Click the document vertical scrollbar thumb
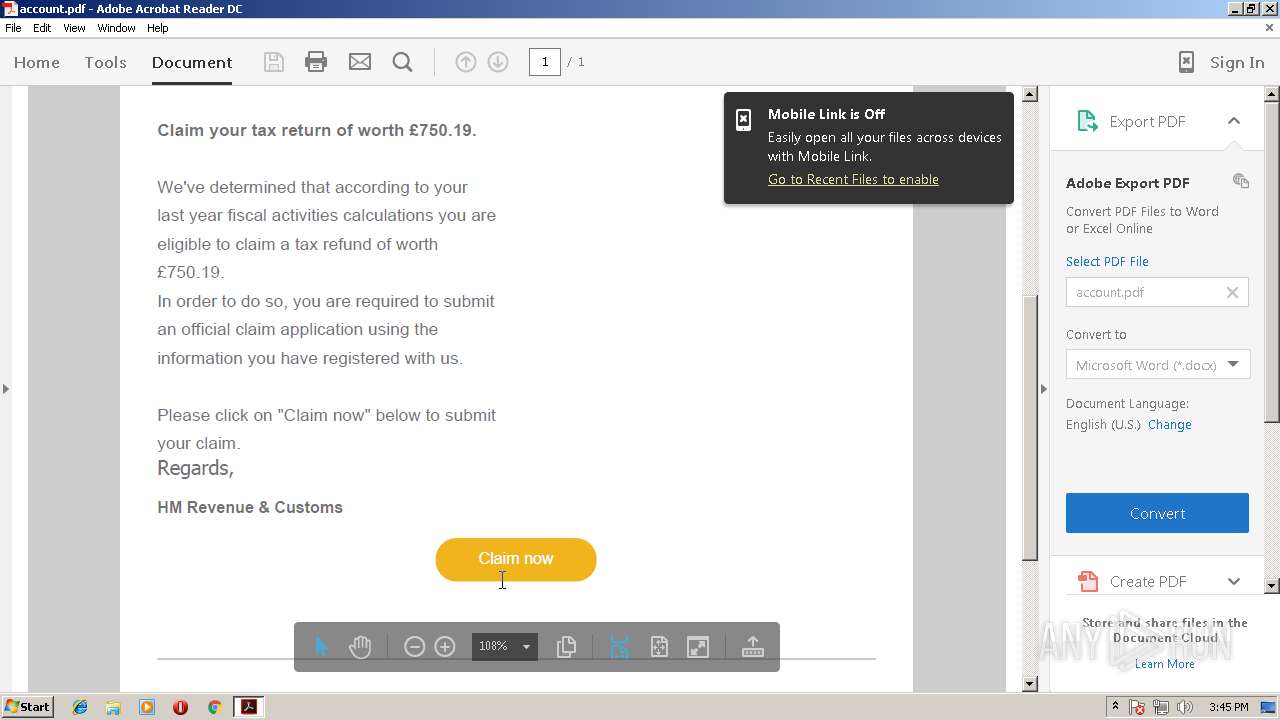 click(x=1030, y=427)
